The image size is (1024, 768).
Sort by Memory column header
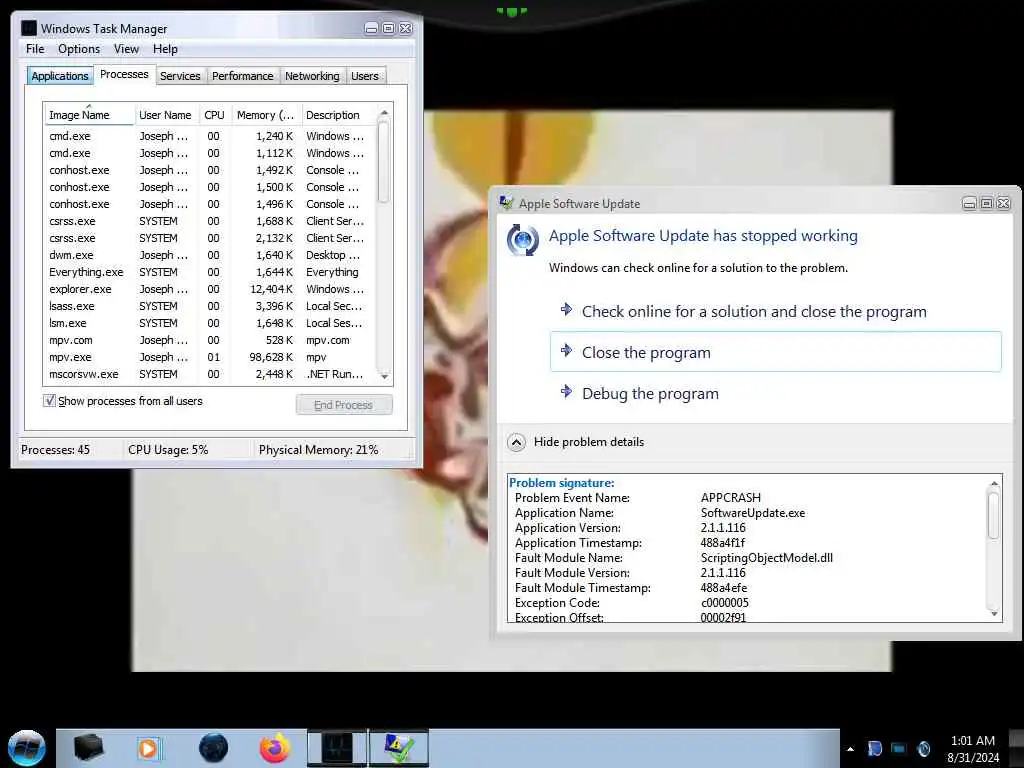tap(266, 115)
